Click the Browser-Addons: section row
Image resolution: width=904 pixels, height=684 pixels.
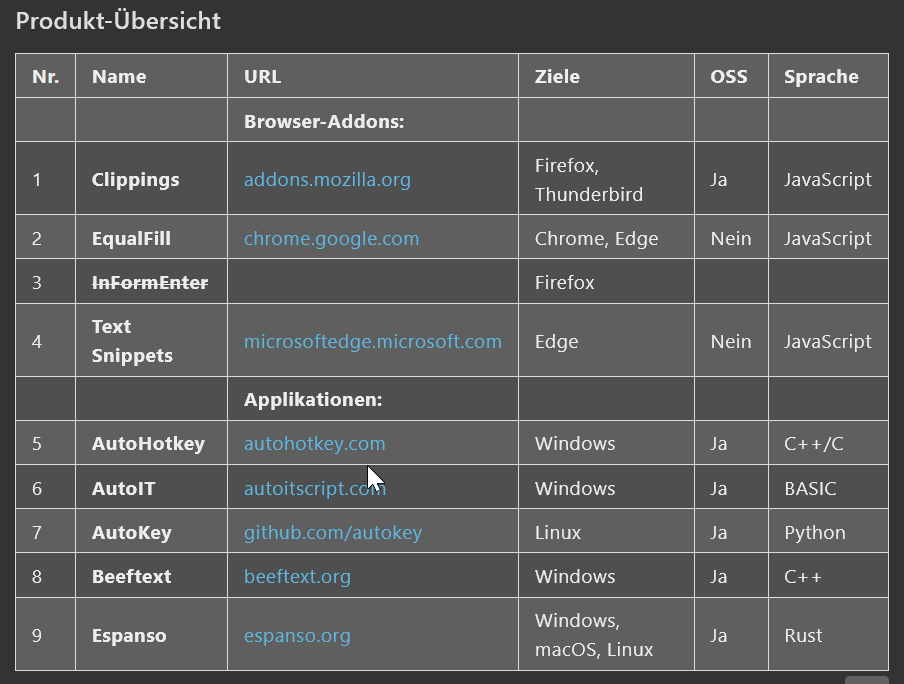[323, 122]
